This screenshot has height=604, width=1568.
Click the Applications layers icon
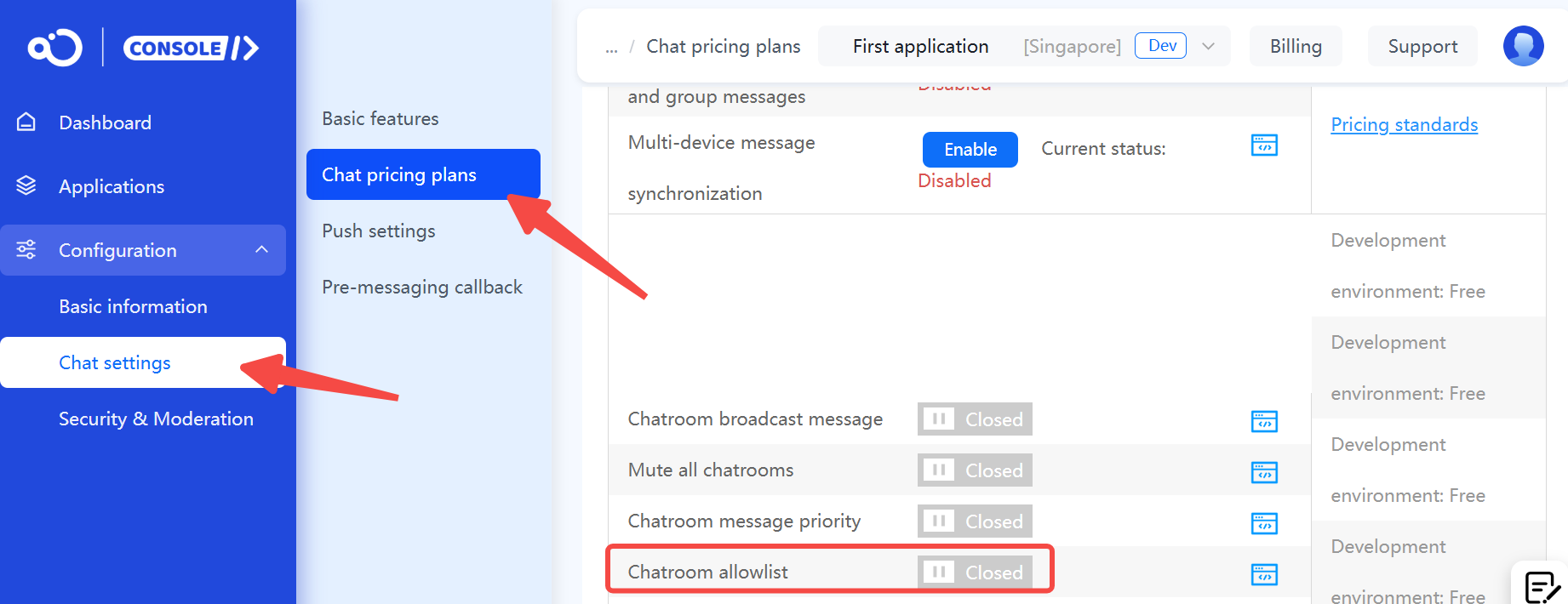click(x=26, y=185)
